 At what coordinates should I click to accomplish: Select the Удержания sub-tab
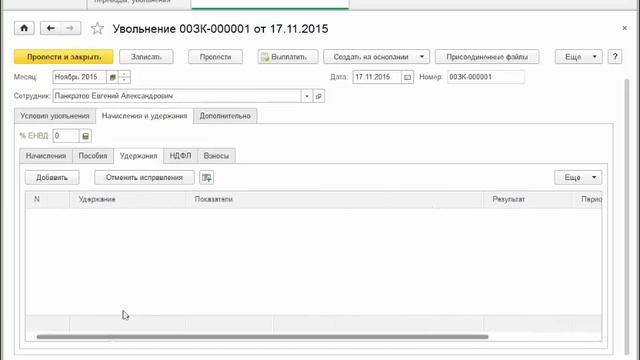(x=138, y=156)
